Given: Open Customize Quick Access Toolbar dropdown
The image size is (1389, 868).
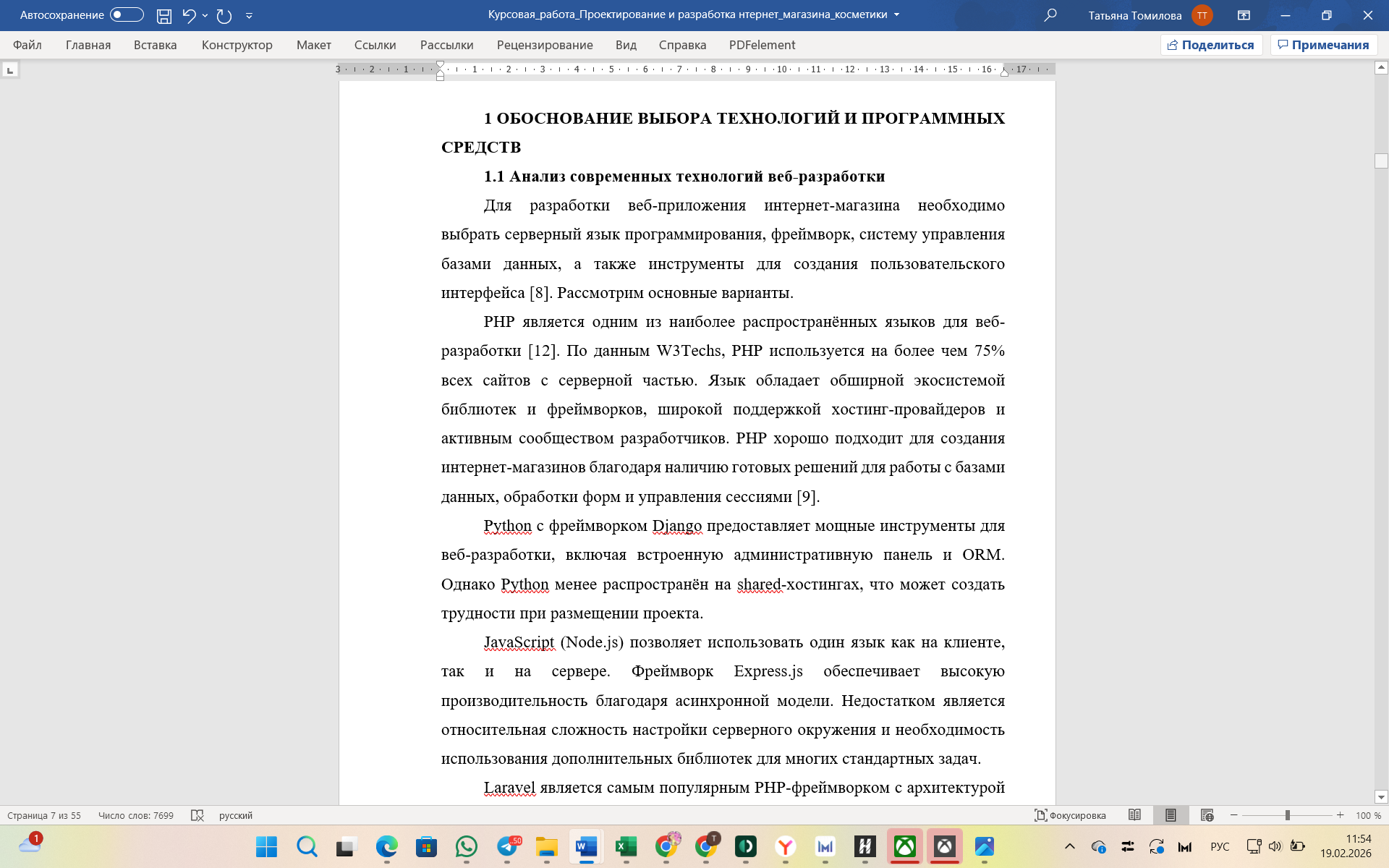Looking at the screenshot, I should click(249, 15).
